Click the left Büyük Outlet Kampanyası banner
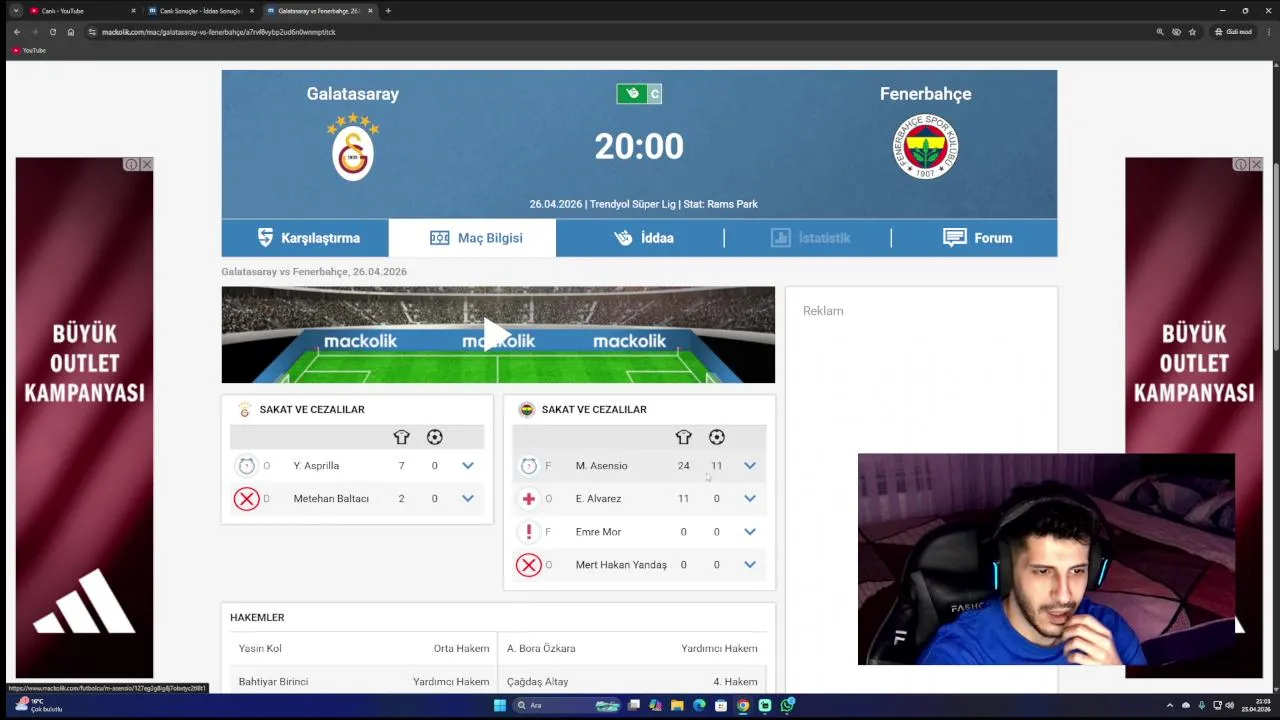Viewport: 1280px width, 720px height. pos(84,418)
